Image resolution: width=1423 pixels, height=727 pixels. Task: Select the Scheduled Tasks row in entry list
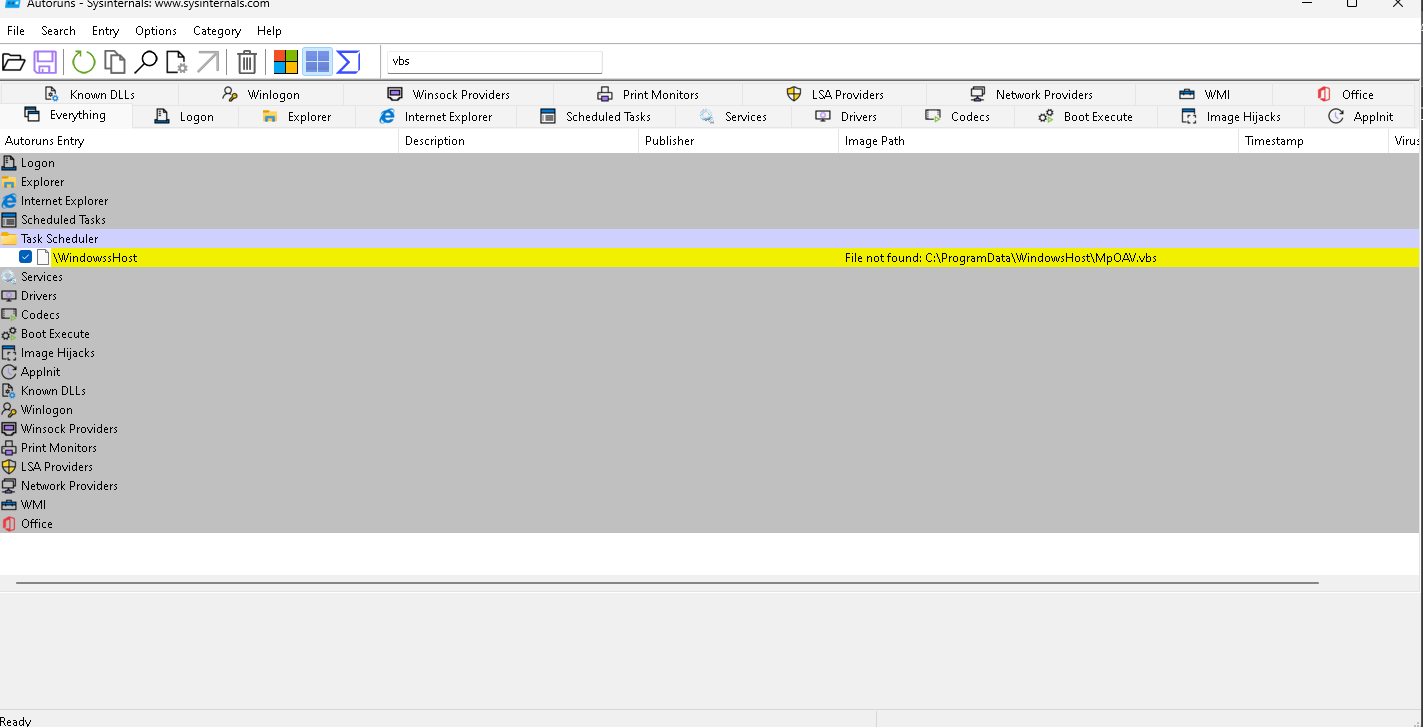(709, 220)
